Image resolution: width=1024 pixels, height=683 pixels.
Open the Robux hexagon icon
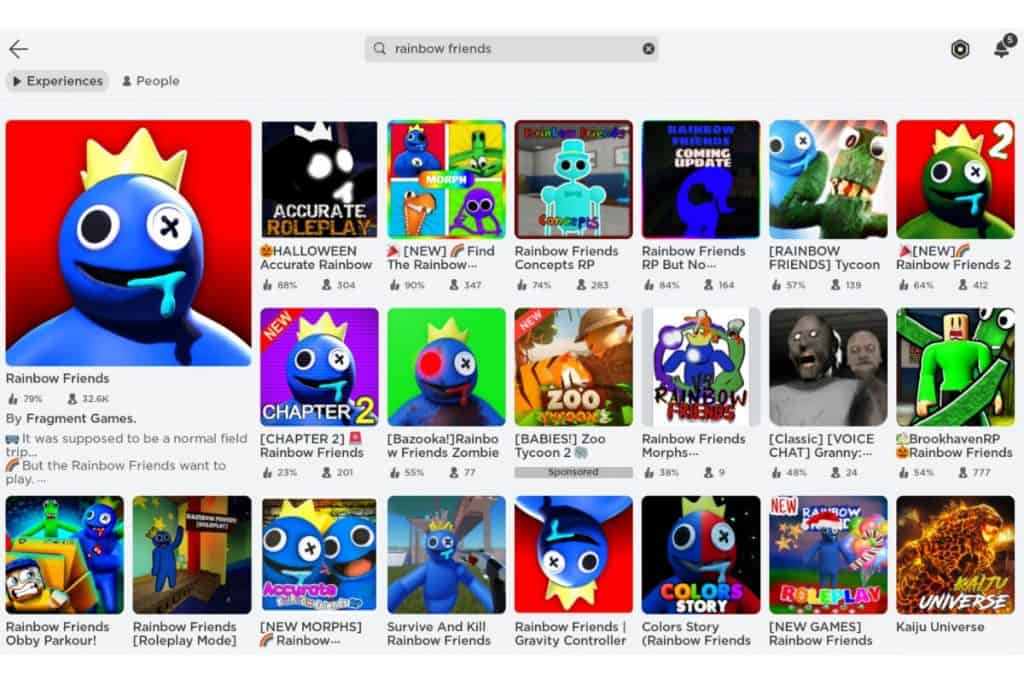coord(960,49)
